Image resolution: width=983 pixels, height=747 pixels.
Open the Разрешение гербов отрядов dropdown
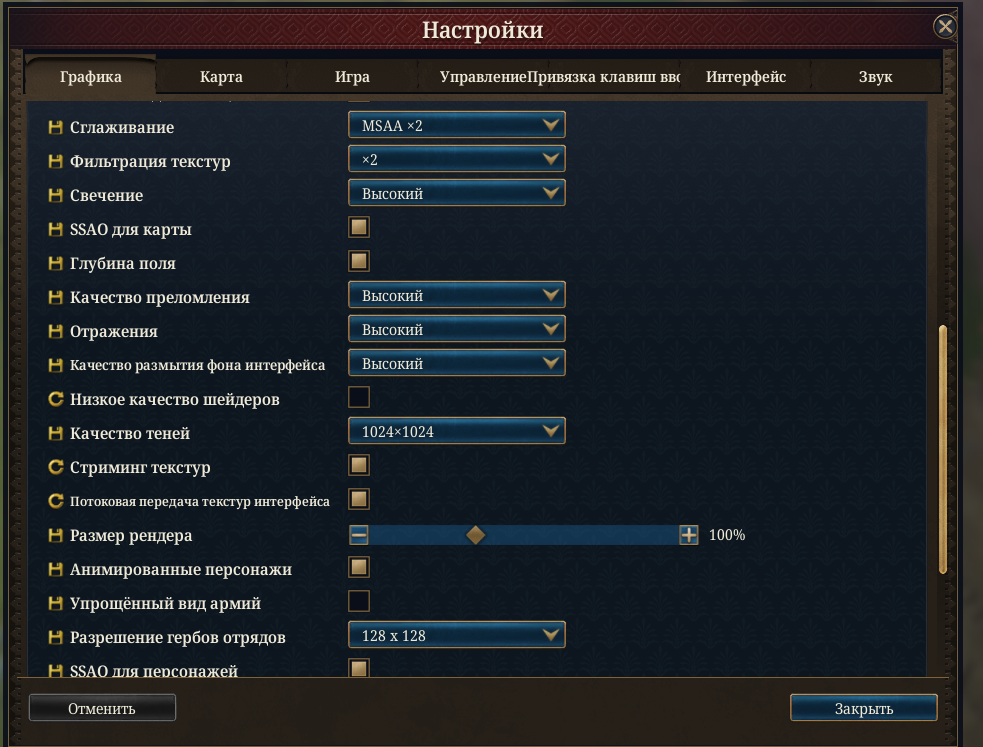click(456, 635)
